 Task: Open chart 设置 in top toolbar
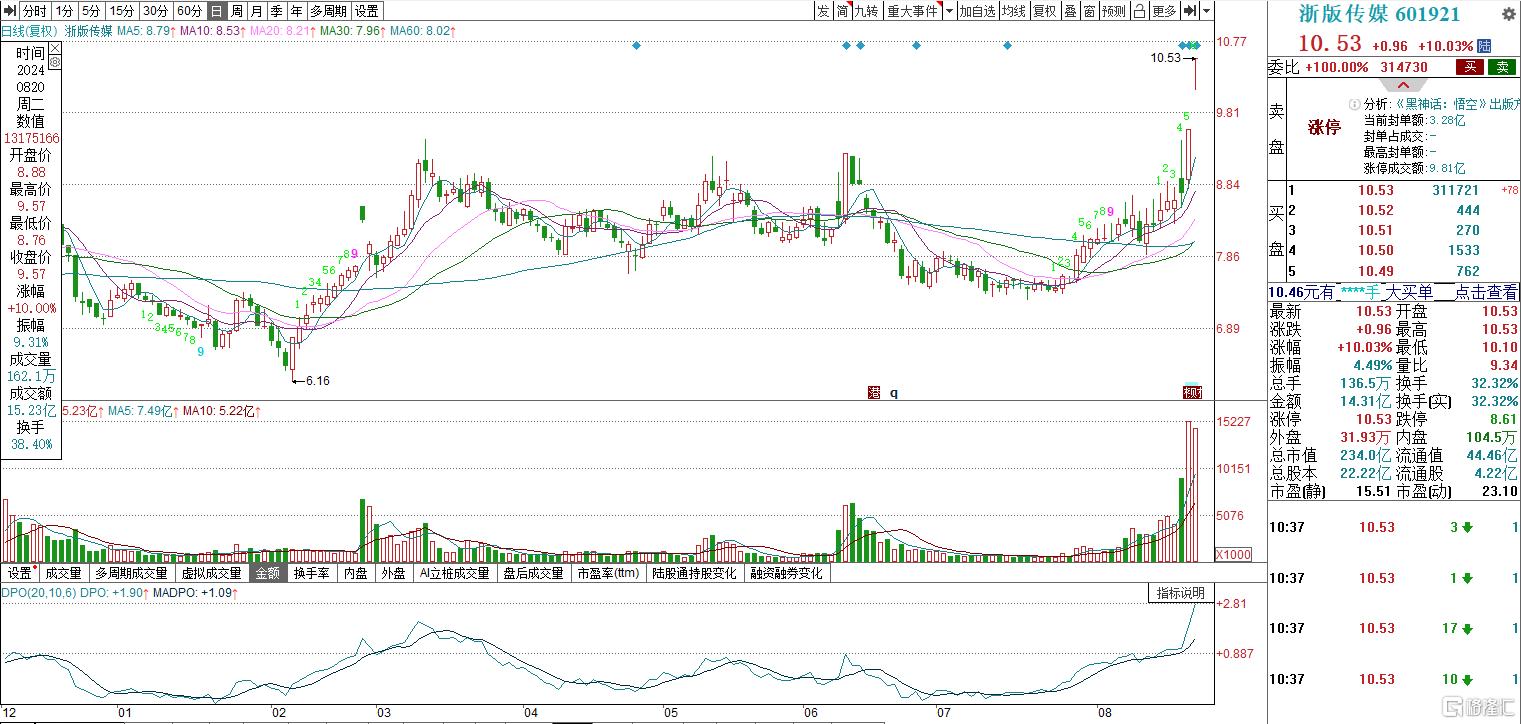(367, 11)
